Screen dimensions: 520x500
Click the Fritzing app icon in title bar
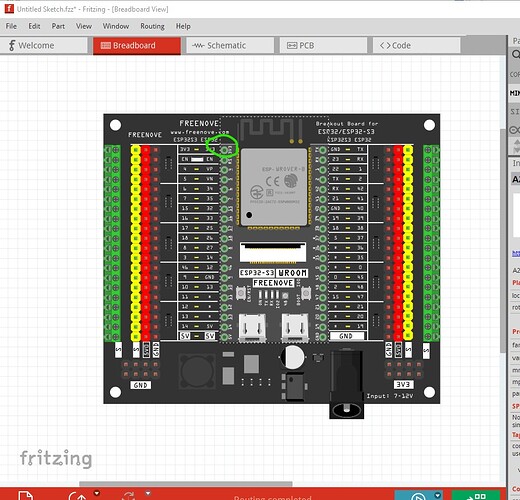(x=9, y=8)
